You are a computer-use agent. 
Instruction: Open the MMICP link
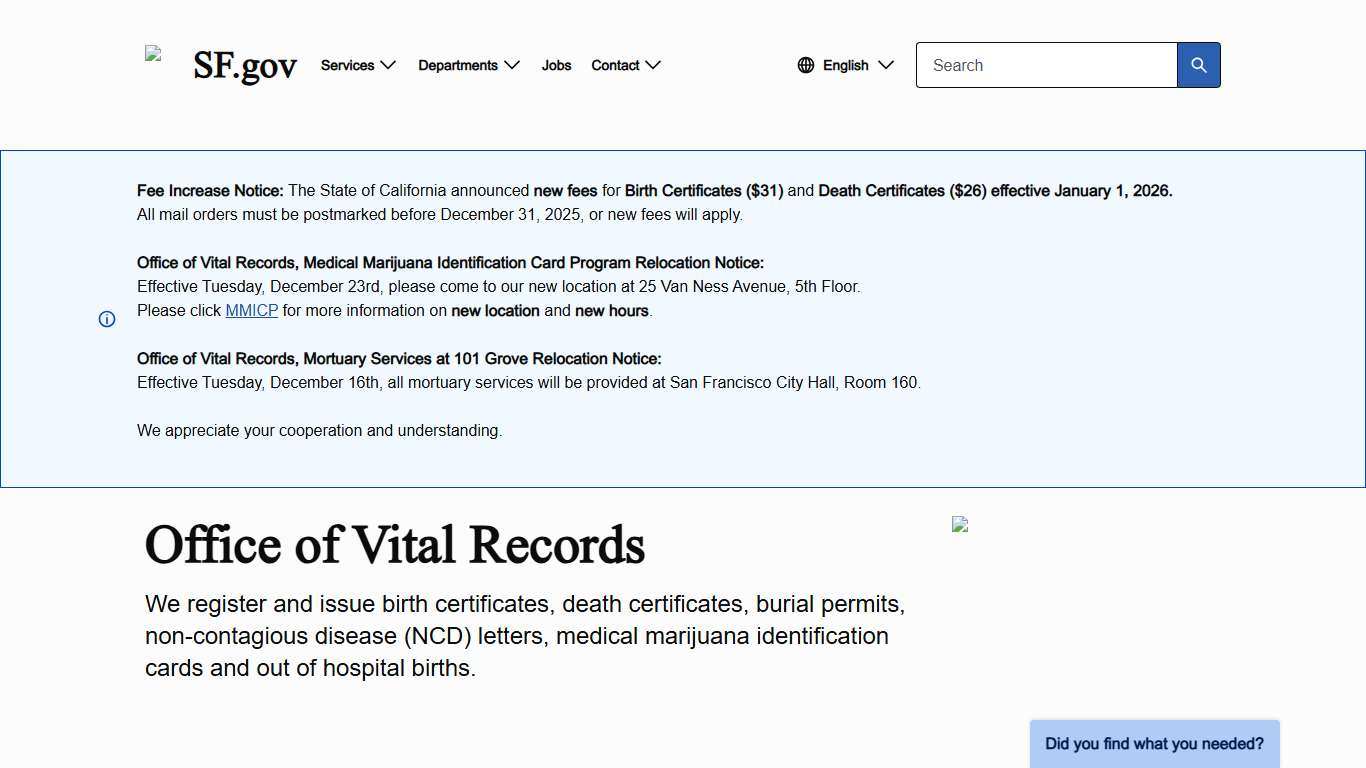pos(251,310)
